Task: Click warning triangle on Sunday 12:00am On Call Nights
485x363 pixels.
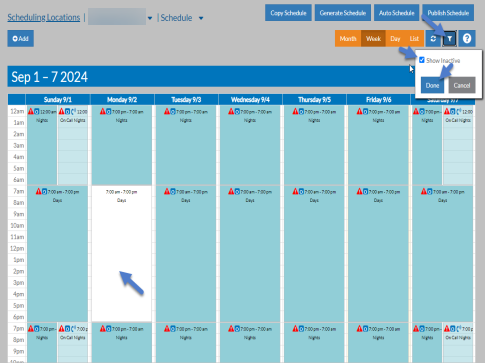Action: [61, 111]
